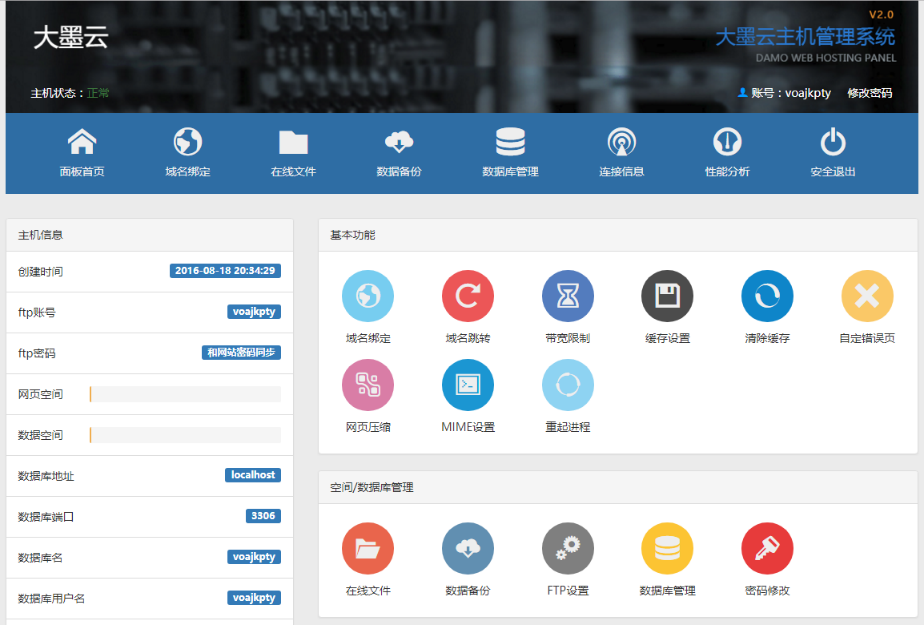
Task: Open 性能分析 gauge icon in navigation
Action: tap(727, 142)
